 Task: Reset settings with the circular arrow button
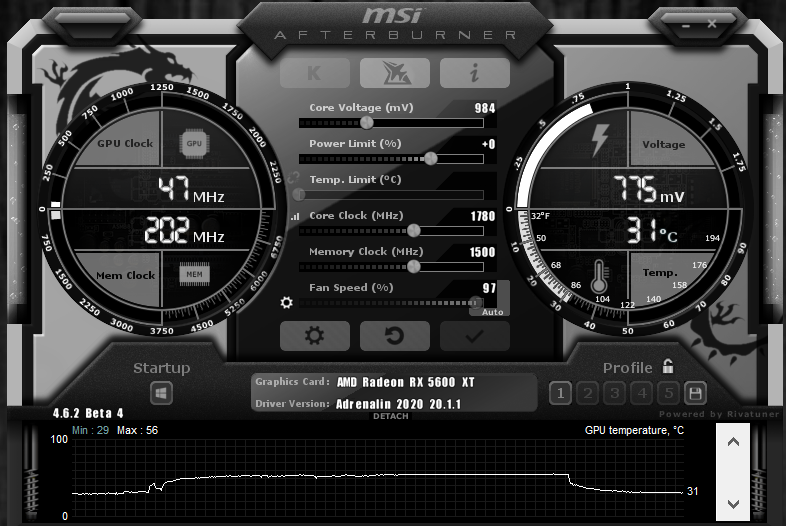tap(395, 336)
